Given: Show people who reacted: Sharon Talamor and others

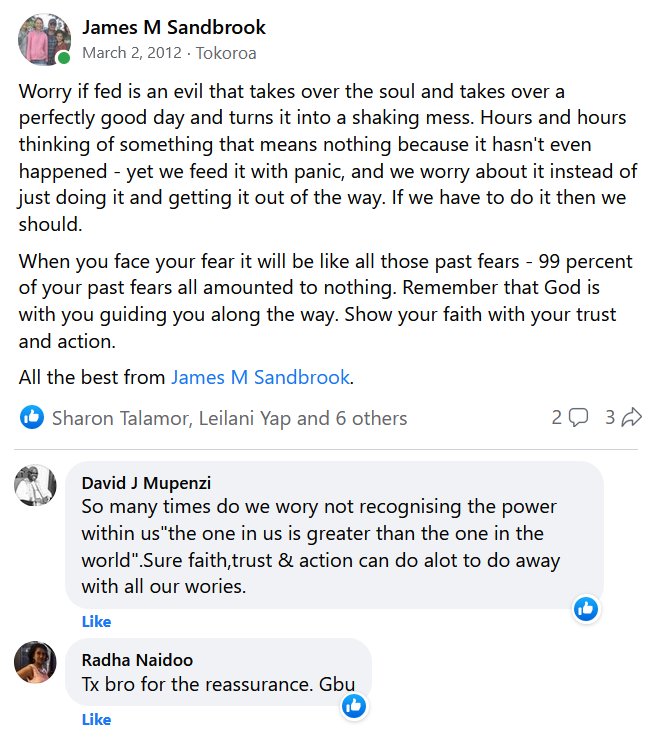Looking at the screenshot, I should 229,418.
